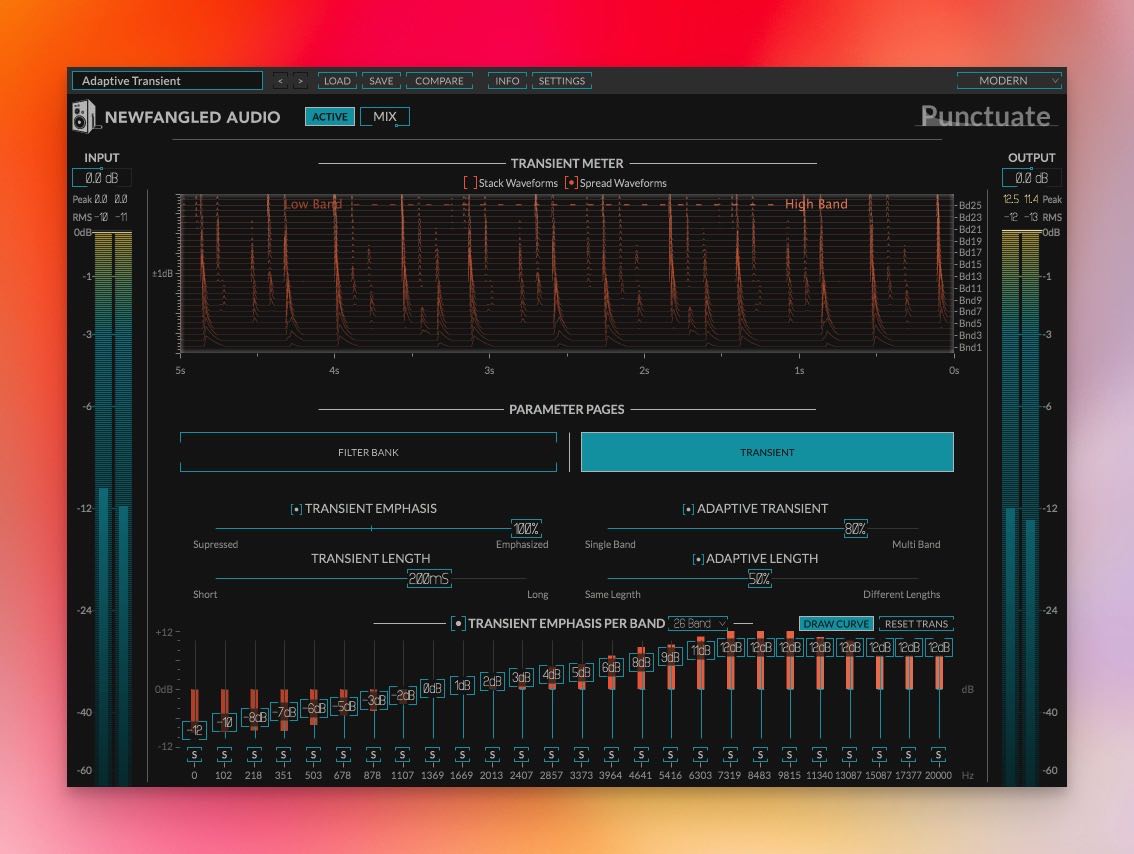Solo the 503 Hz band
Viewport: 1134px width, 854px height.
313,754
